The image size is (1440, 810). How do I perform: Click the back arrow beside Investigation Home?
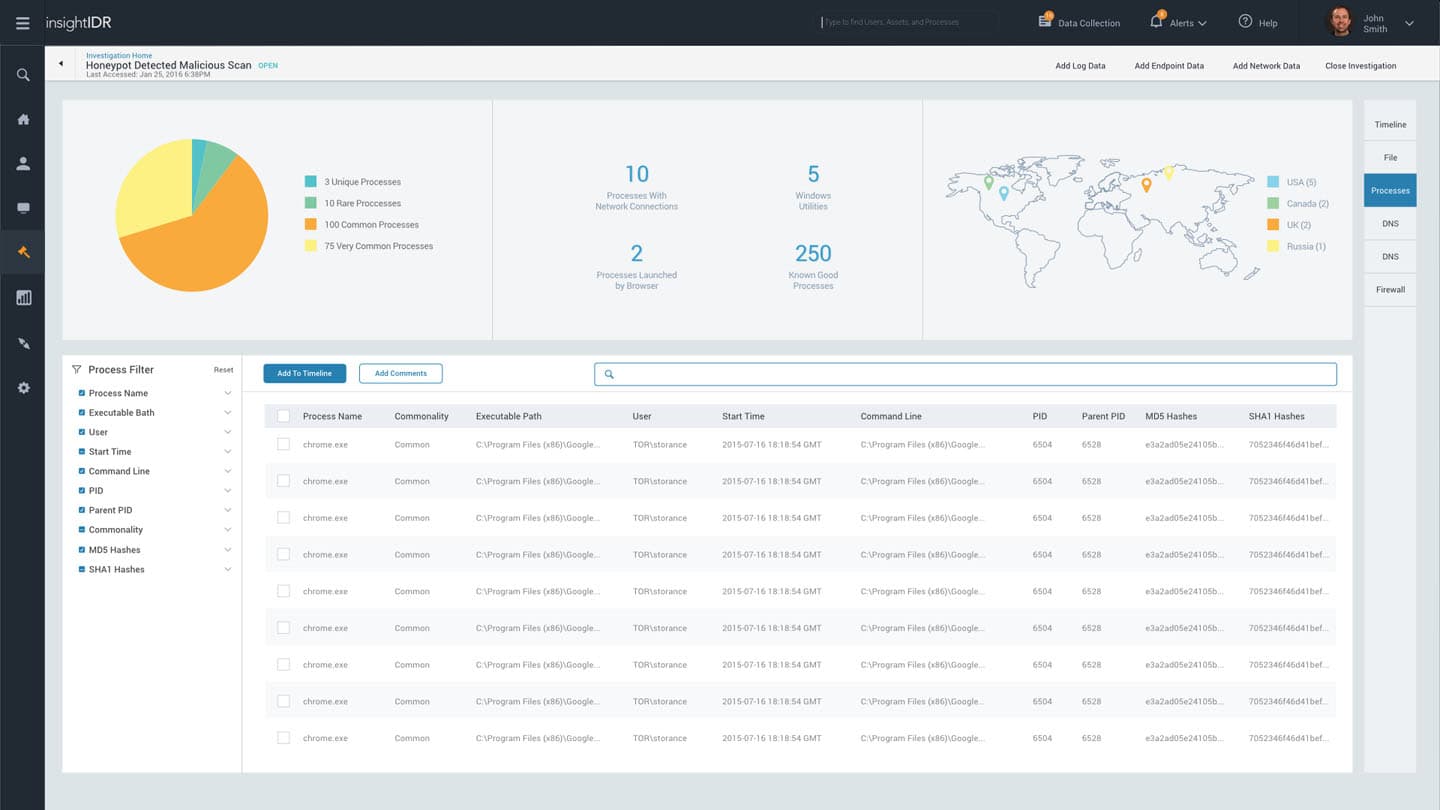(x=61, y=64)
